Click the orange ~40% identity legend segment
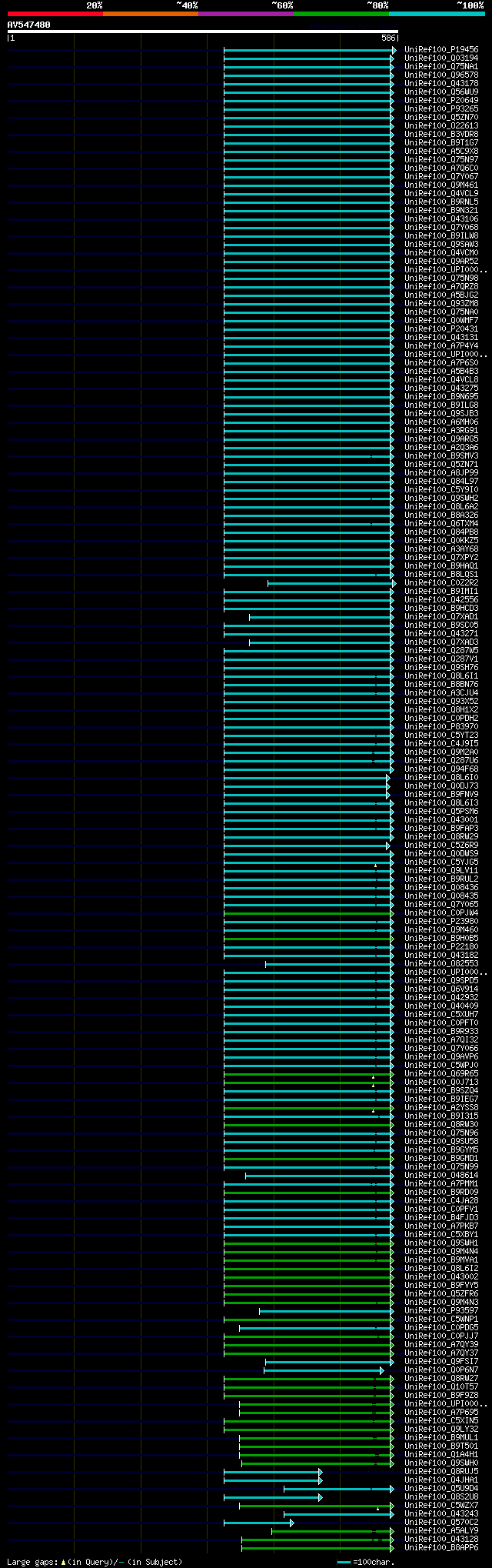Viewport: 492px width, 1568px height. [x=151, y=14]
